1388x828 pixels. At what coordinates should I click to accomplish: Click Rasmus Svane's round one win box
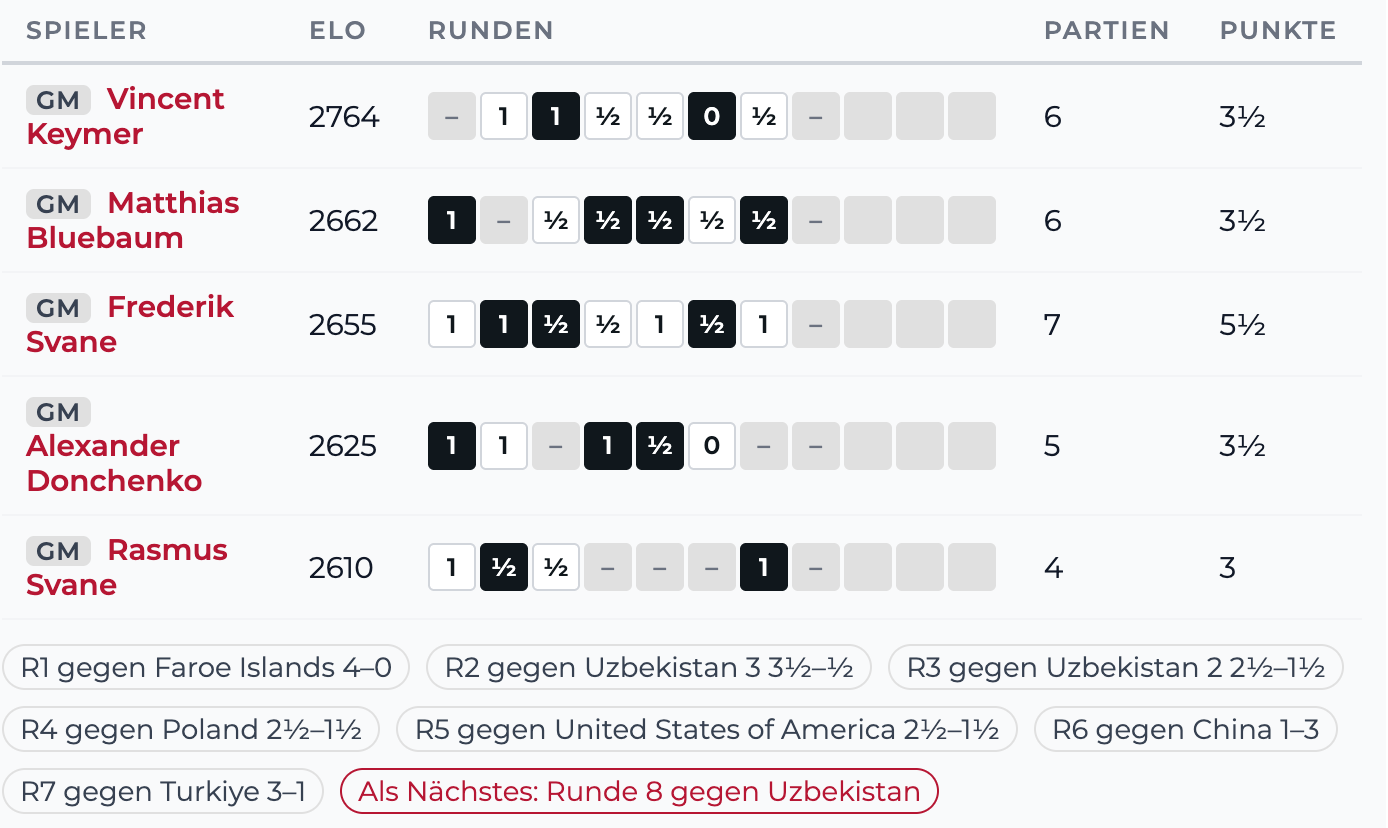click(x=452, y=568)
